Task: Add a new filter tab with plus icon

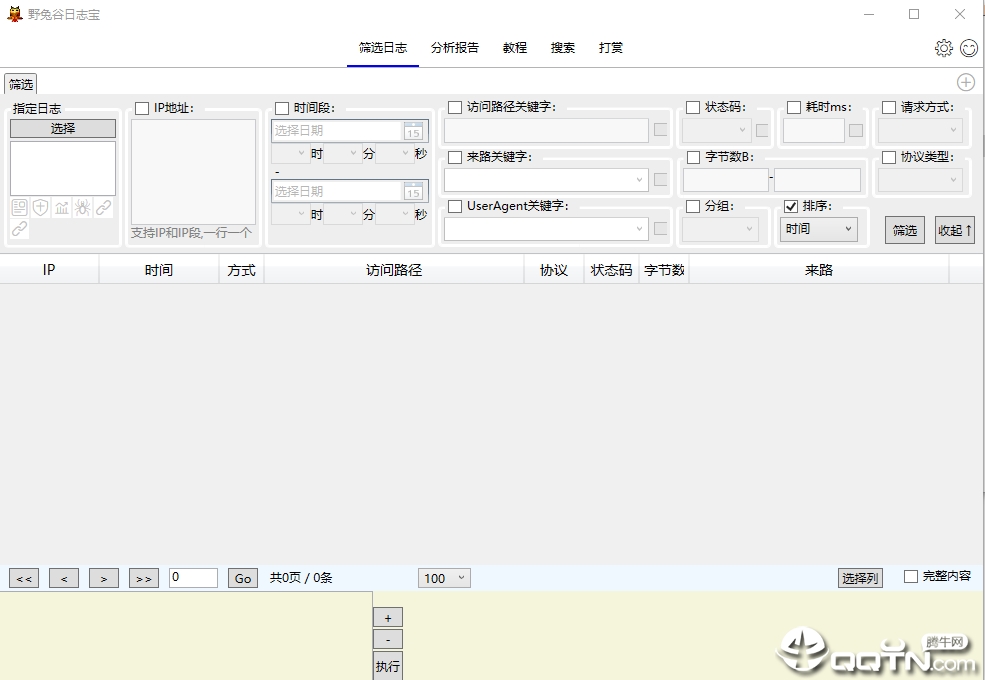Action: click(966, 82)
